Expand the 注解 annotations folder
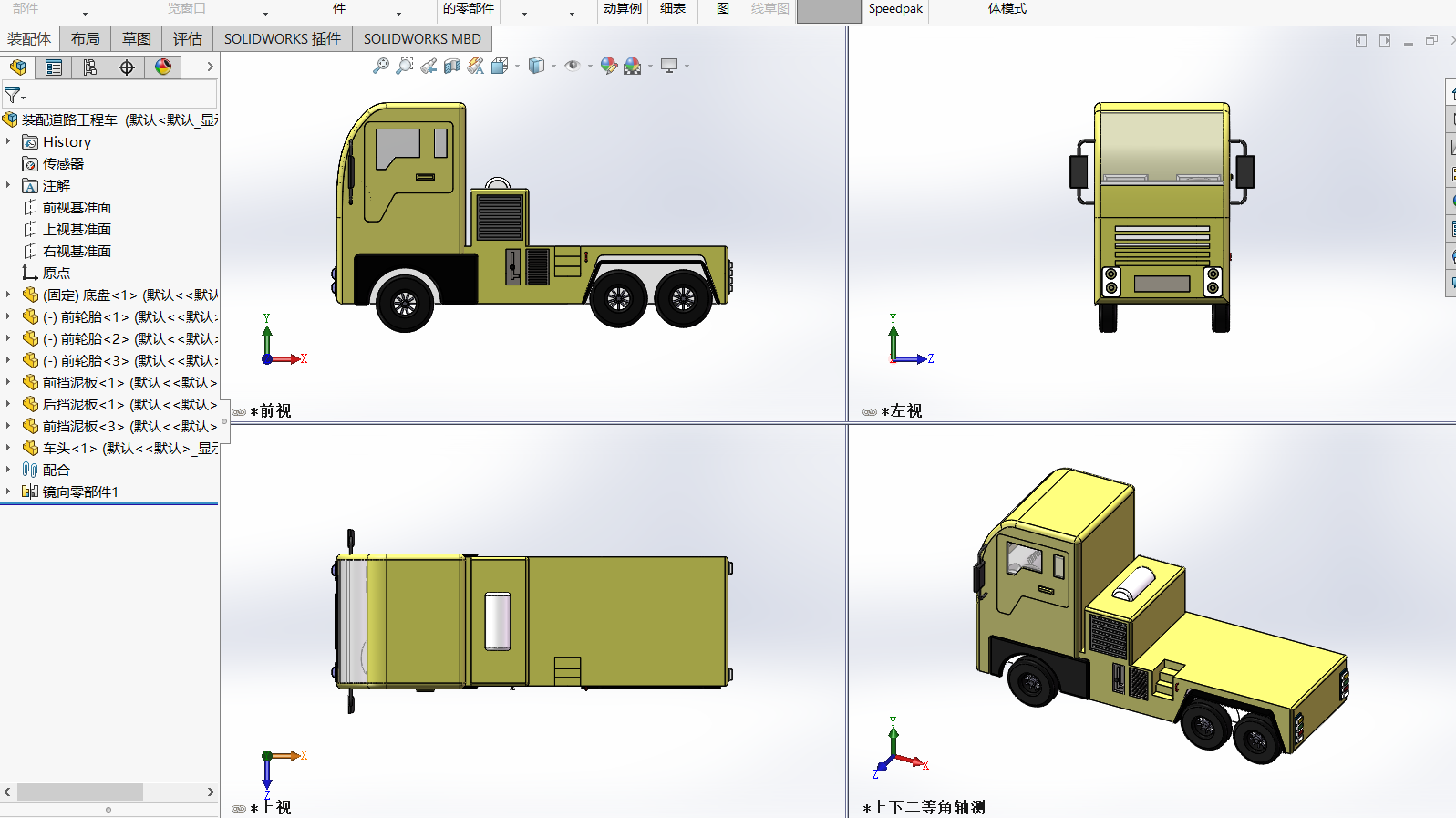 point(8,185)
